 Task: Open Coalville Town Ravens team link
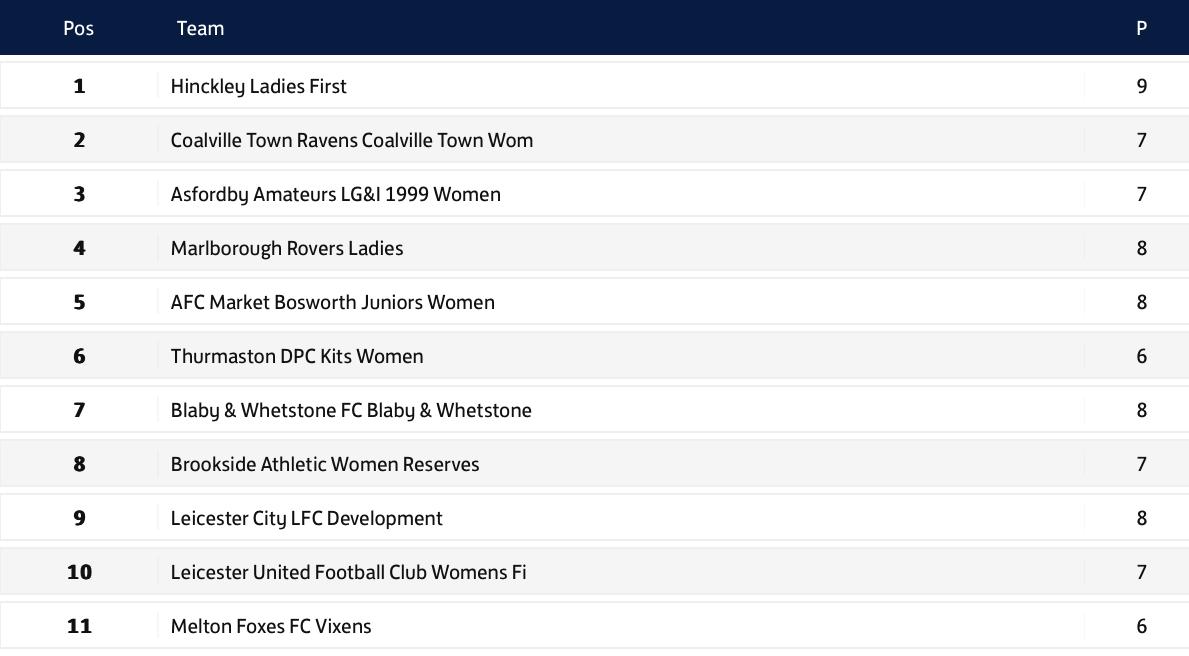coord(351,140)
